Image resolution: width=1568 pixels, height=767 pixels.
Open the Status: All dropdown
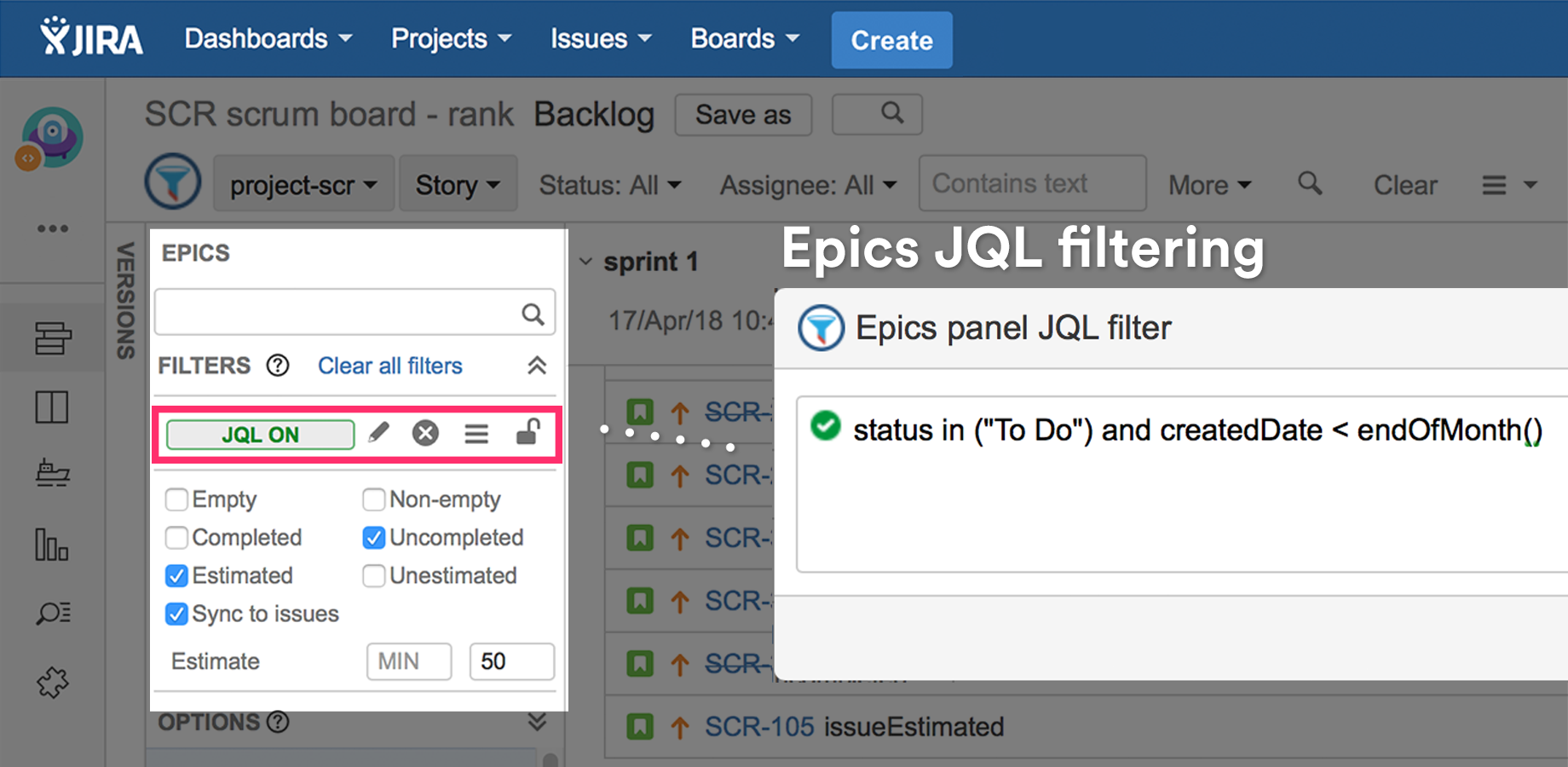click(x=610, y=185)
